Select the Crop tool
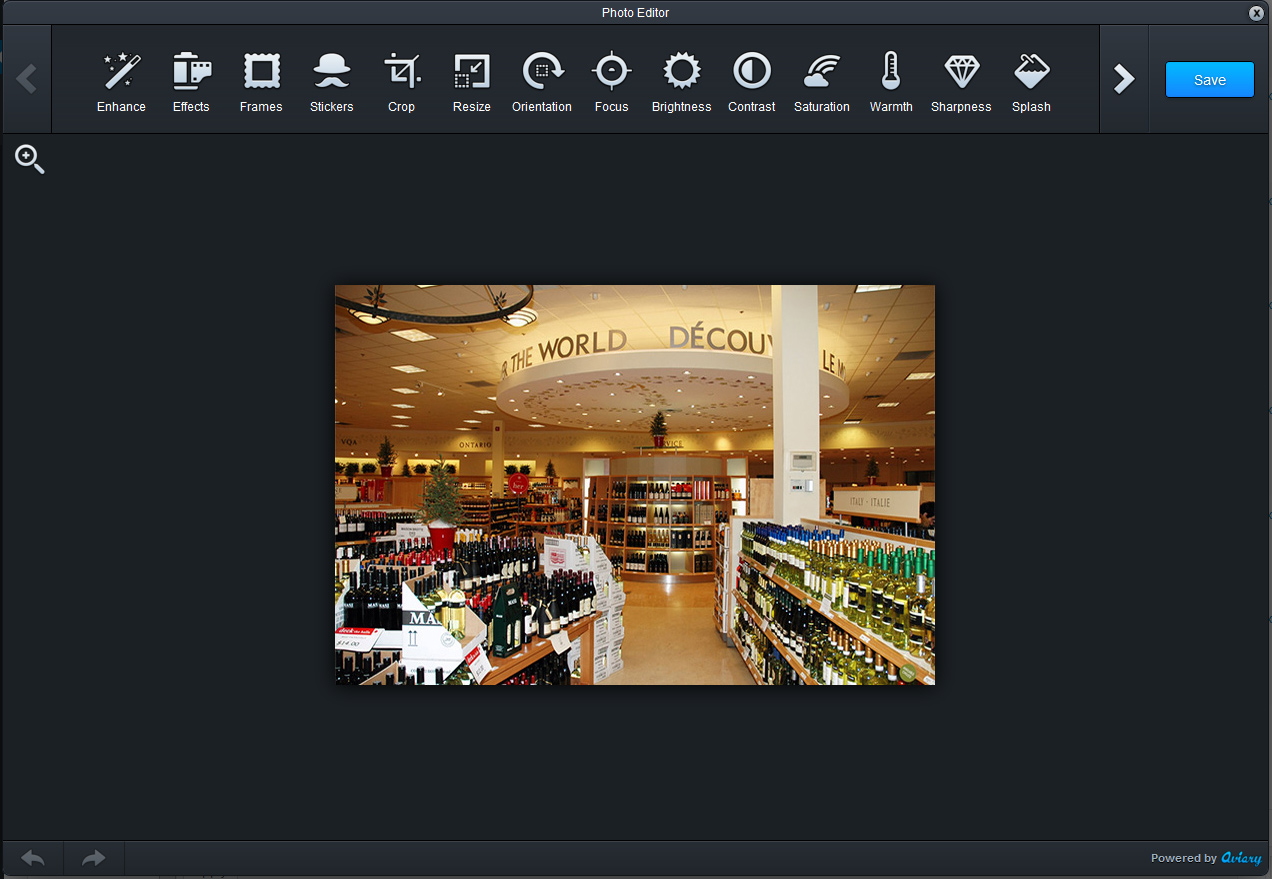Screen dimensions: 1272x879 click(401, 81)
